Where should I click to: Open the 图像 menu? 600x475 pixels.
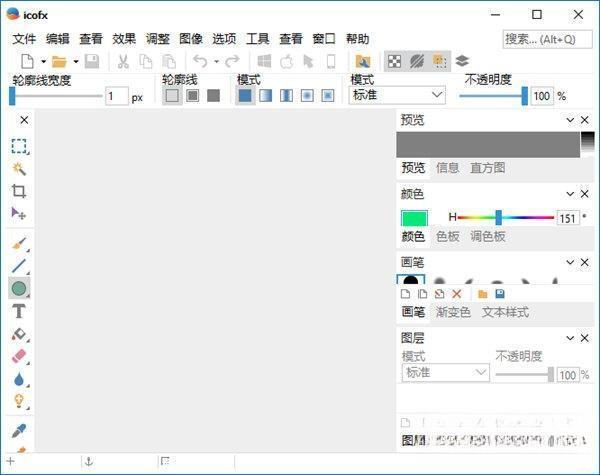coord(191,39)
